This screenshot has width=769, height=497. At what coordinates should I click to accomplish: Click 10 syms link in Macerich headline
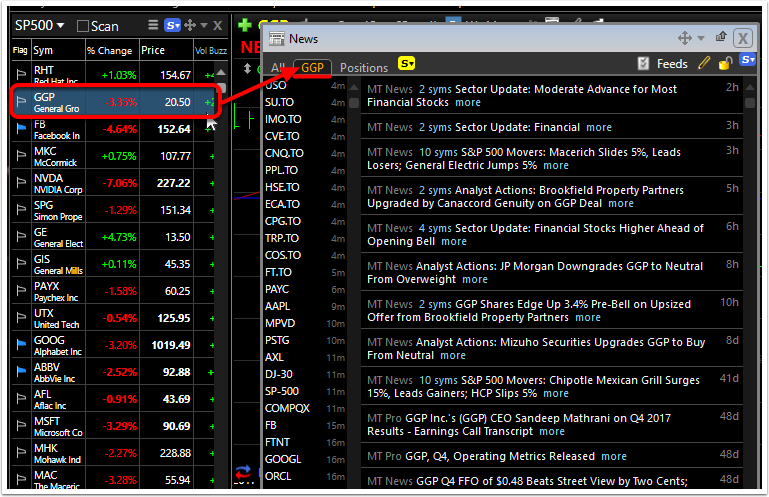pyautogui.click(x=438, y=152)
